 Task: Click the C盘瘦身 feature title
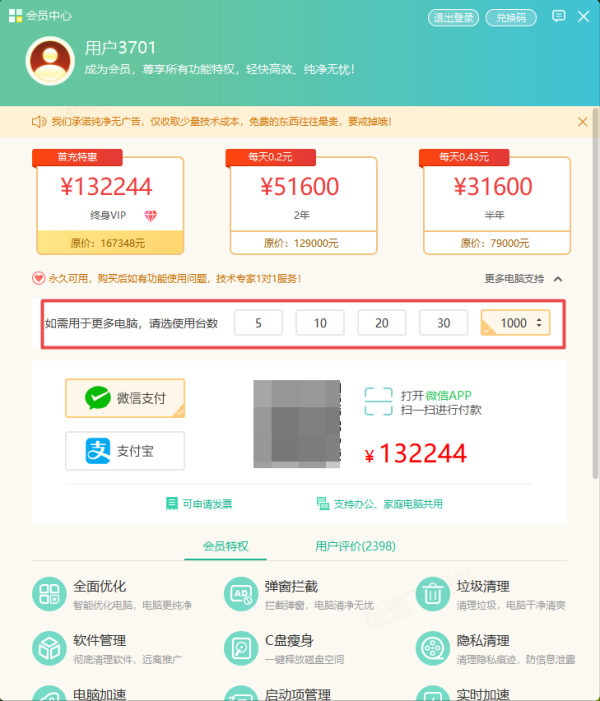[x=289, y=640]
